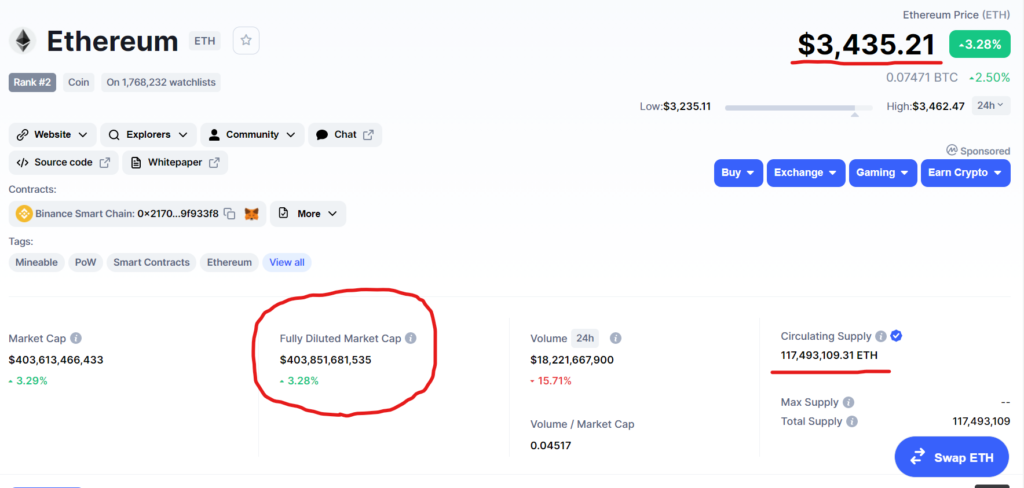Add Ethereum to watchlist via star icon
Screen dimensions: 1024x488
(246, 41)
